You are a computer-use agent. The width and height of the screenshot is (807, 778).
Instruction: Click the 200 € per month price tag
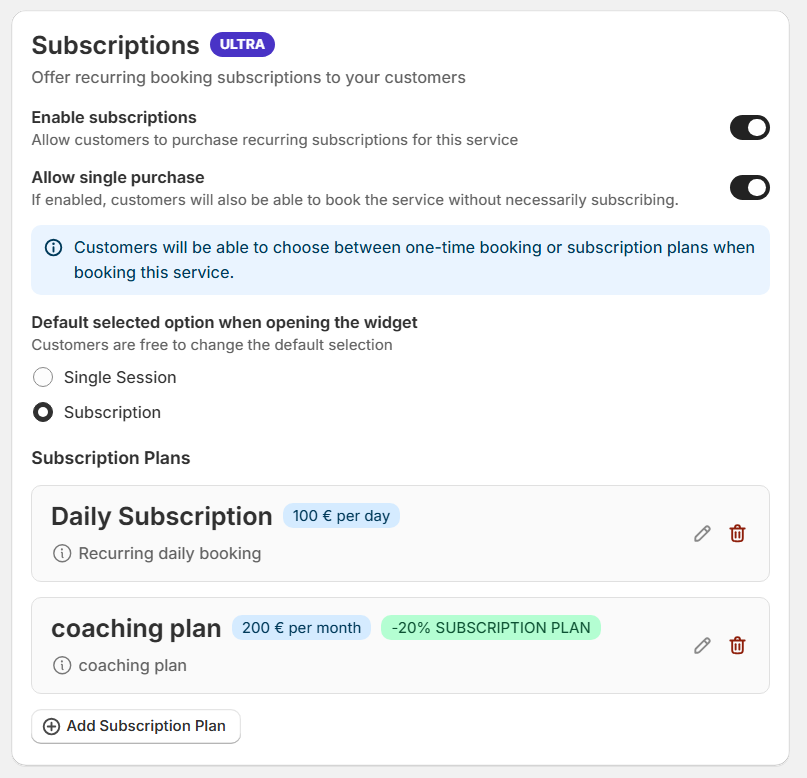tap(301, 628)
